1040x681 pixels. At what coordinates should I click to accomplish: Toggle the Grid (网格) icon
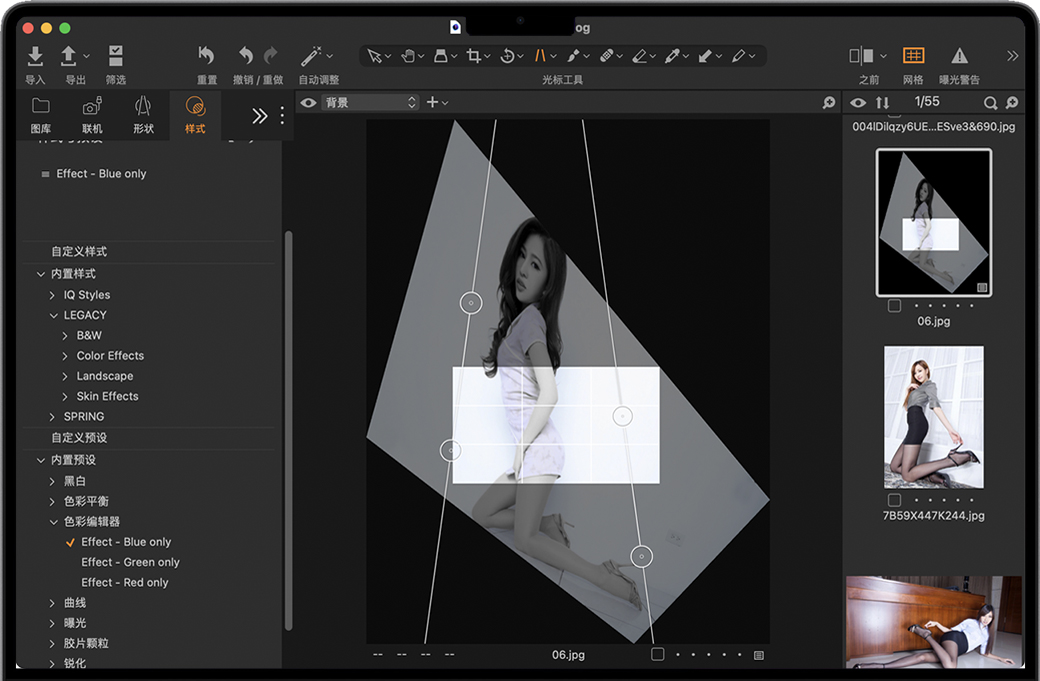pyautogui.click(x=913, y=56)
